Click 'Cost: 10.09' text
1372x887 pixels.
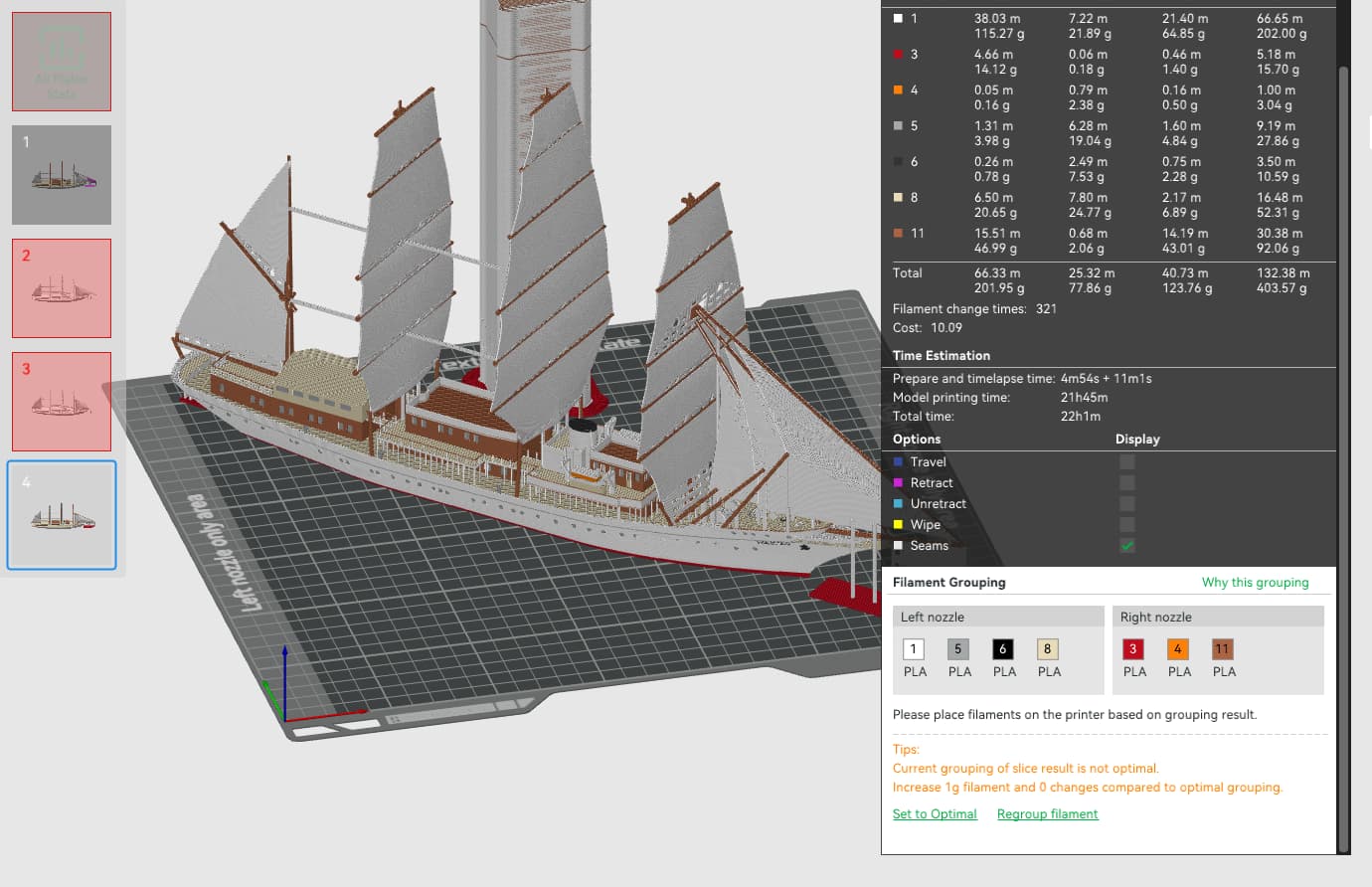tap(928, 327)
